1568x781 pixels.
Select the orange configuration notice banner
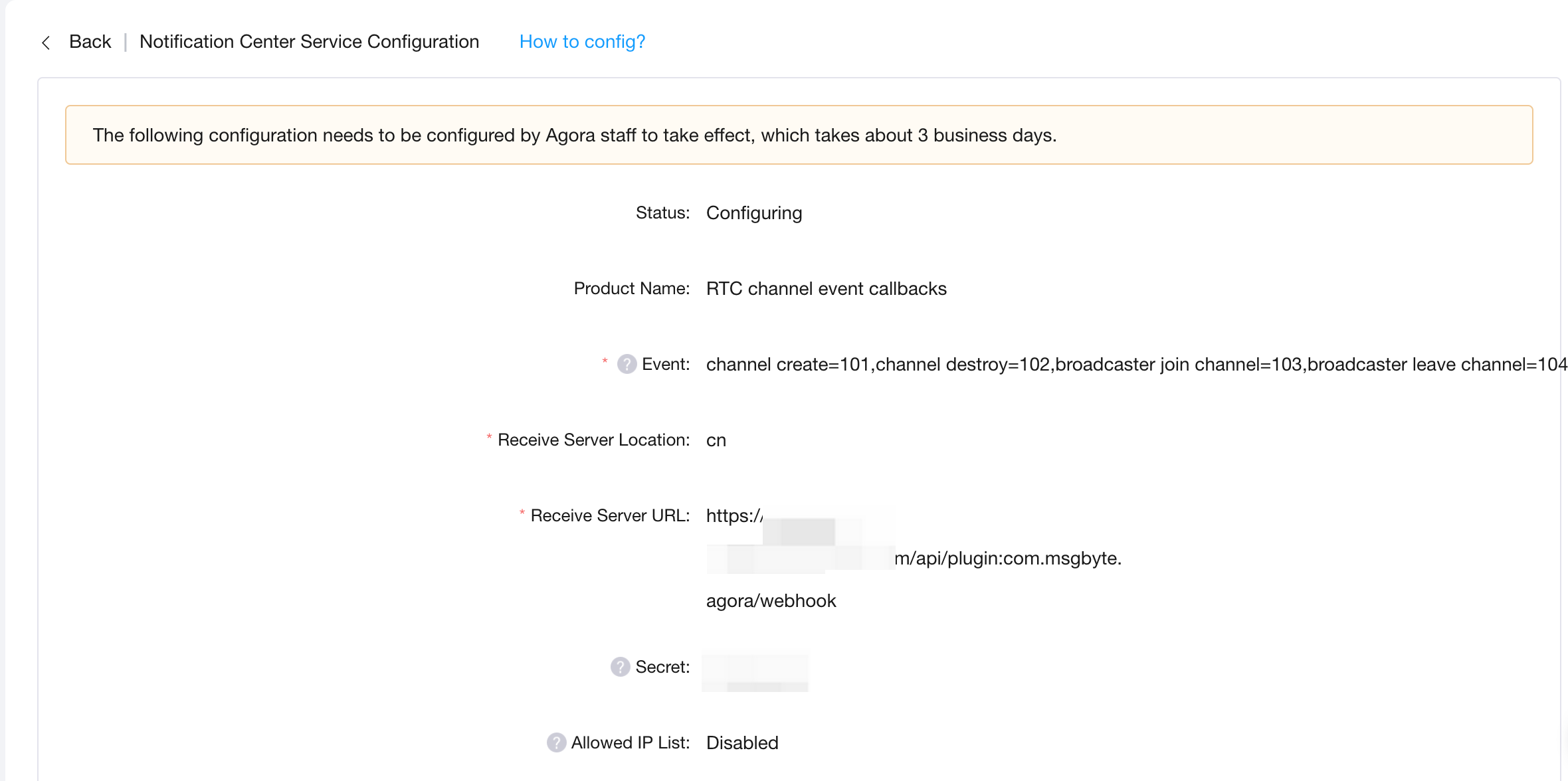pos(799,135)
